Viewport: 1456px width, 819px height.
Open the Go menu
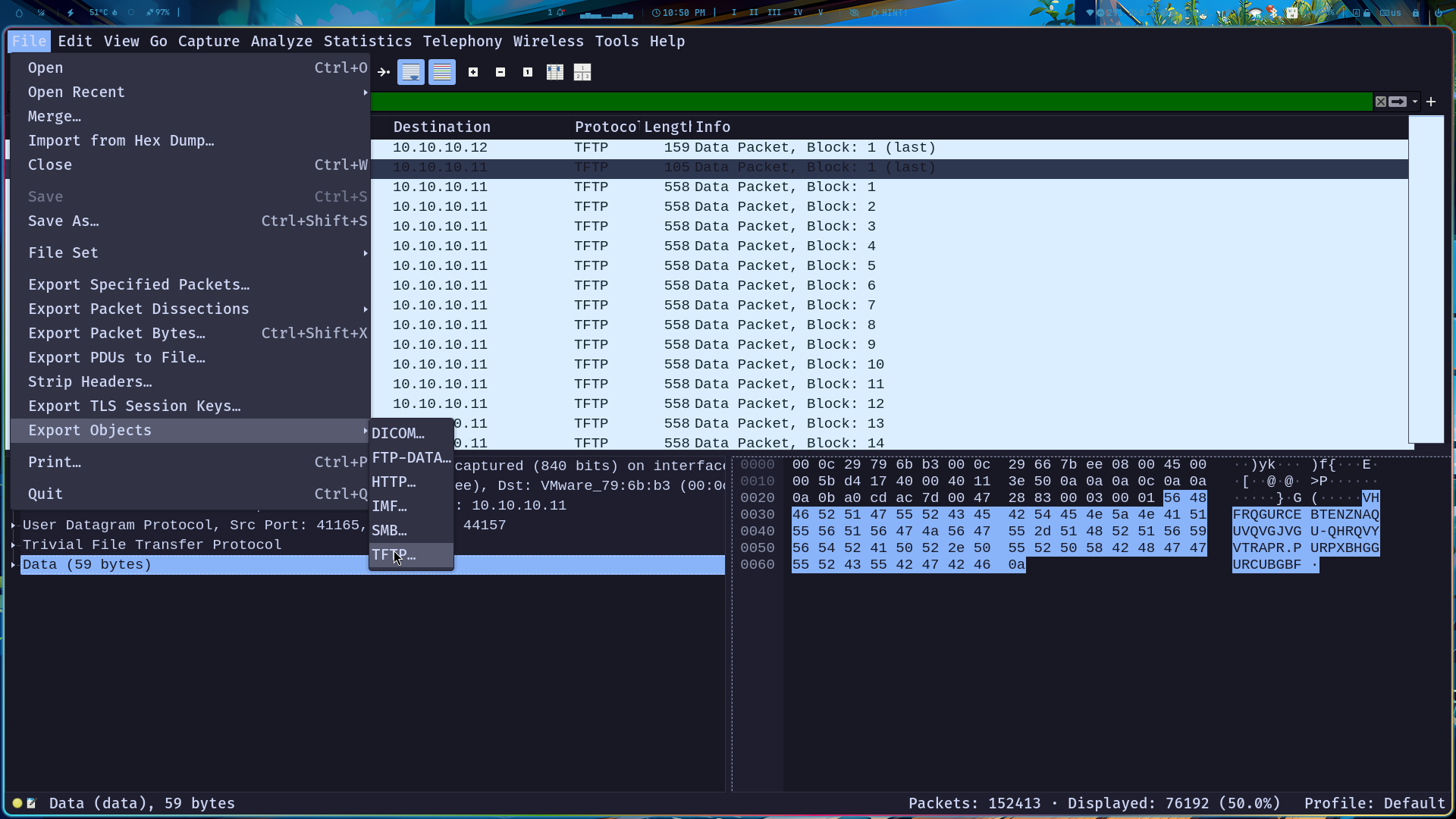(158, 41)
